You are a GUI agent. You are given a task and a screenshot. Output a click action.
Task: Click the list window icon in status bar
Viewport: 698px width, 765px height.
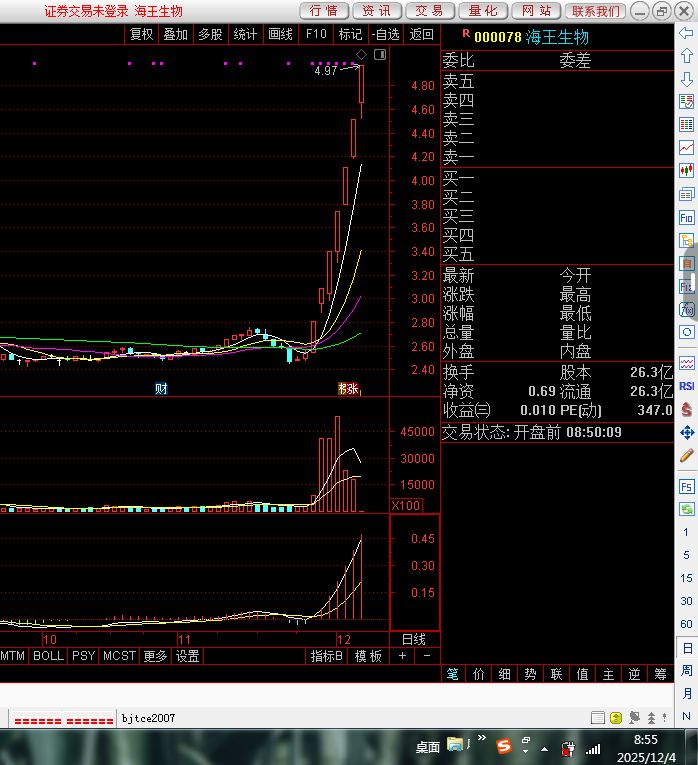tap(598, 717)
